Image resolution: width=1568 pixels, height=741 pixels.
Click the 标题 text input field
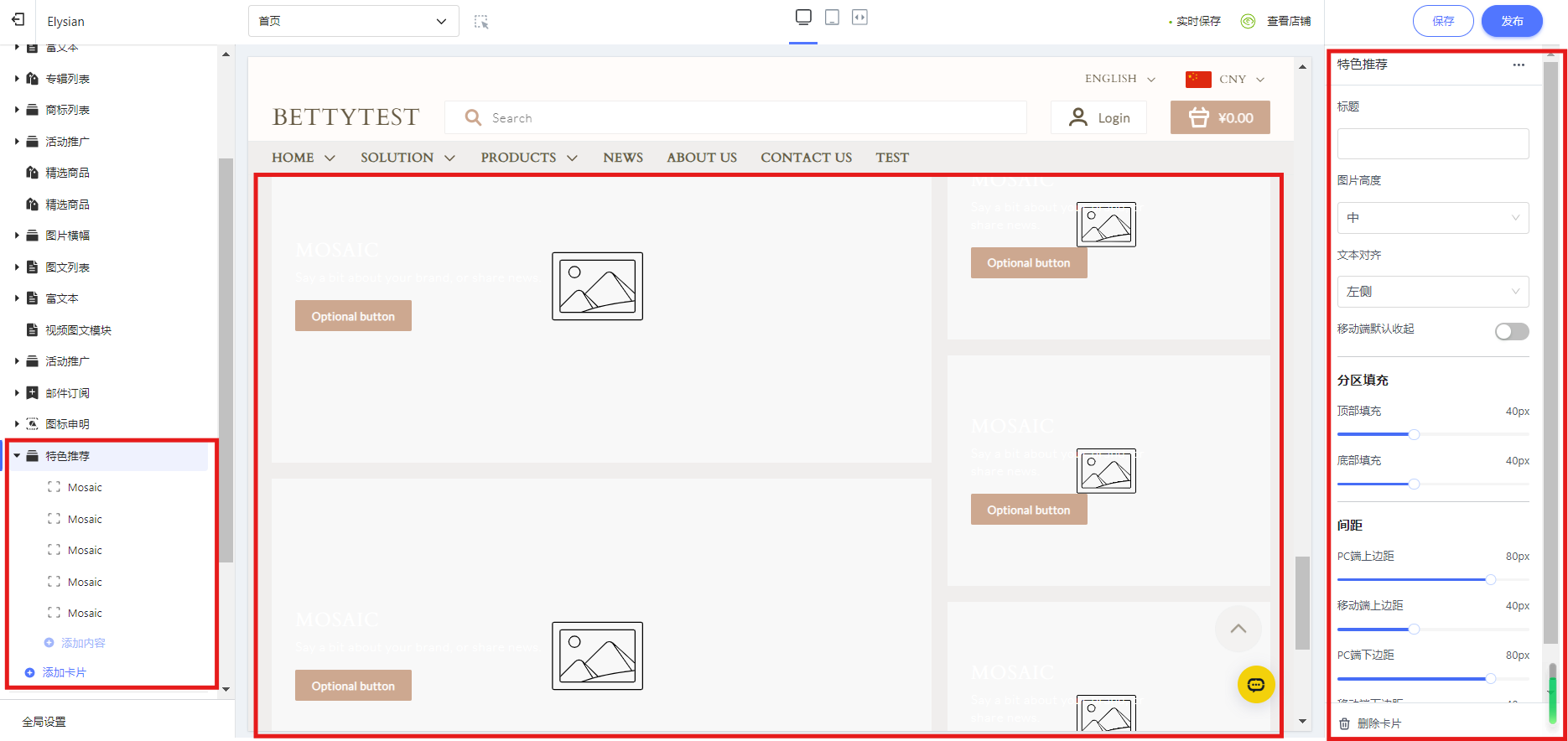pyautogui.click(x=1432, y=144)
